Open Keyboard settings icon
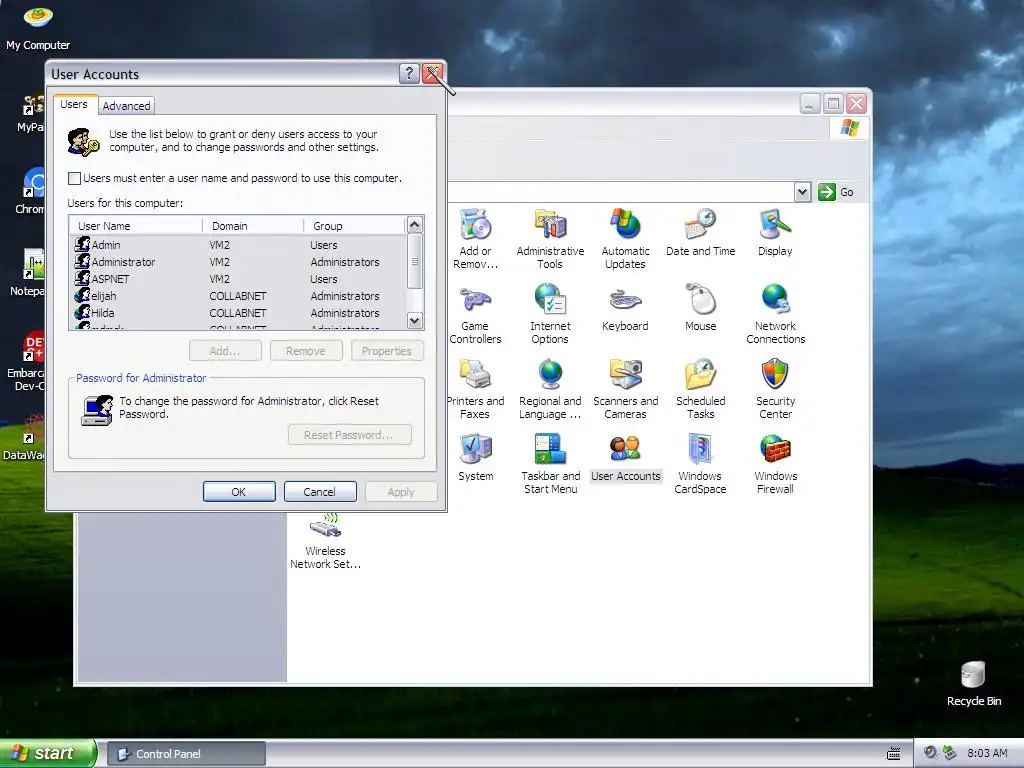1024x768 pixels. pos(625,308)
